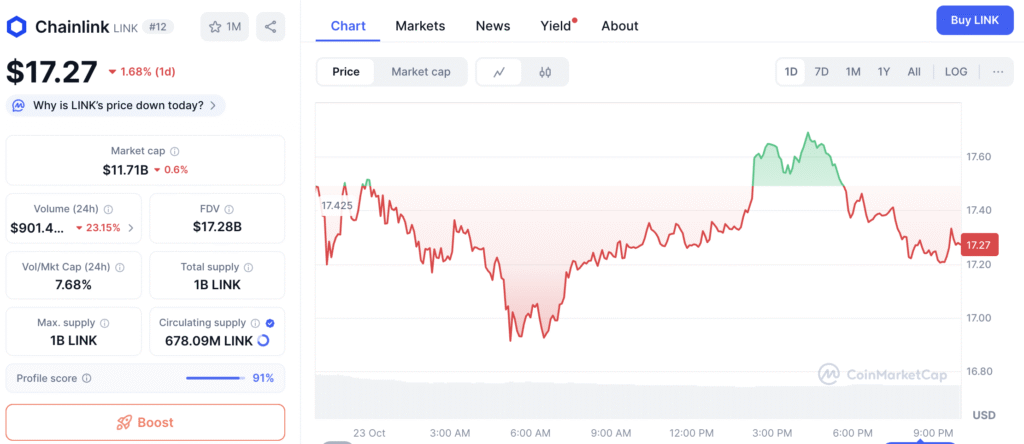This screenshot has width=1024, height=444.
Task: Click the Profile score info icon
Action: pyautogui.click(x=87, y=378)
